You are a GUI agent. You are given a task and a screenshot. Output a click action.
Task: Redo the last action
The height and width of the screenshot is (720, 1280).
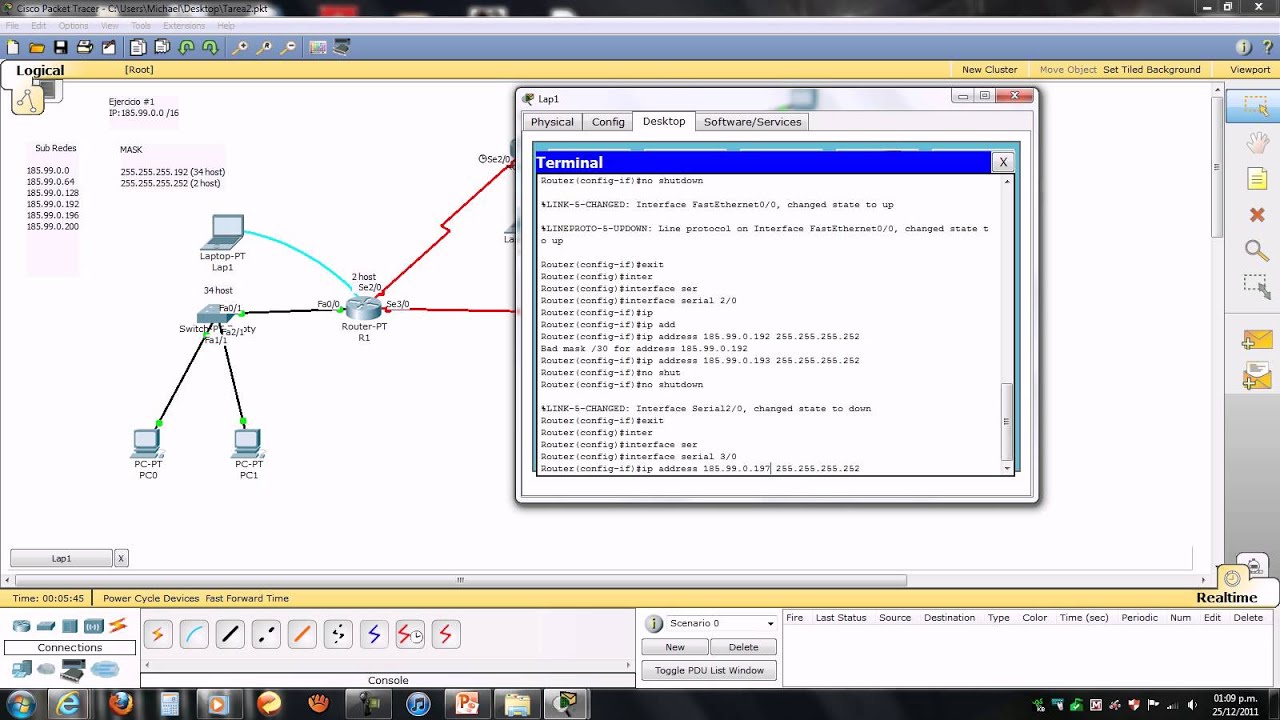point(210,47)
